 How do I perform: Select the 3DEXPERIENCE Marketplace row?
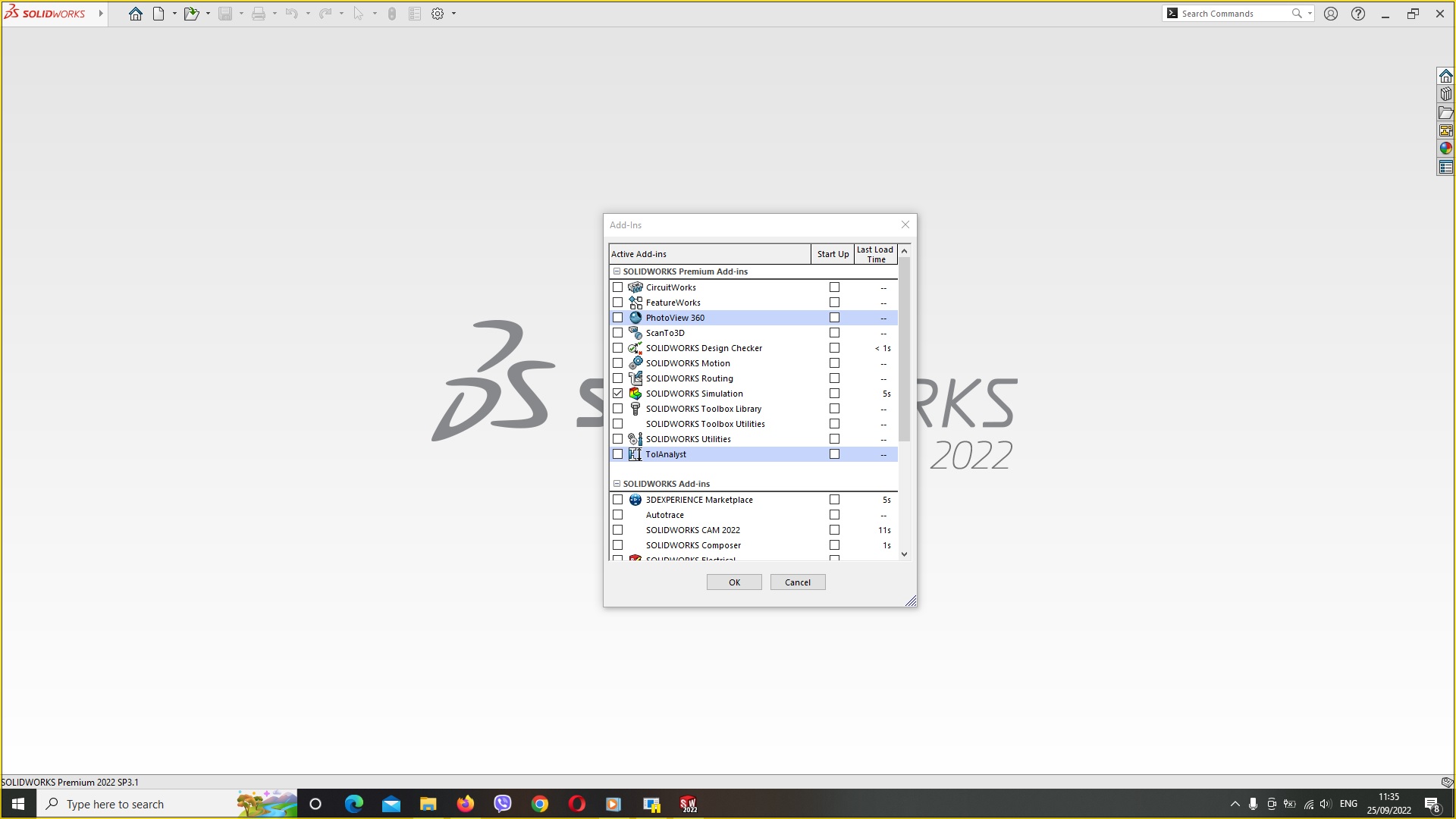coord(754,500)
